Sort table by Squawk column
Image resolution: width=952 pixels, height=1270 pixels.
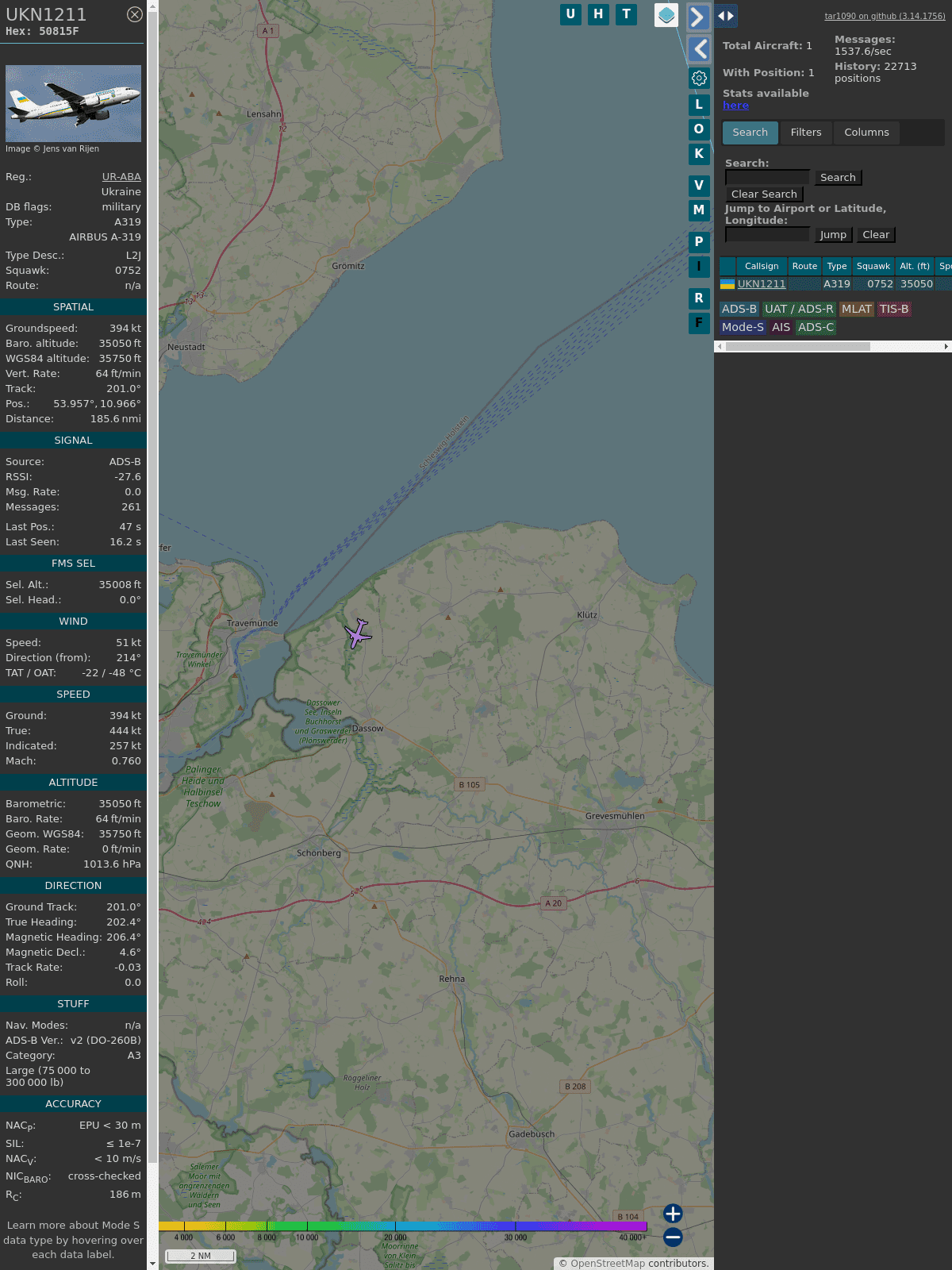(873, 267)
